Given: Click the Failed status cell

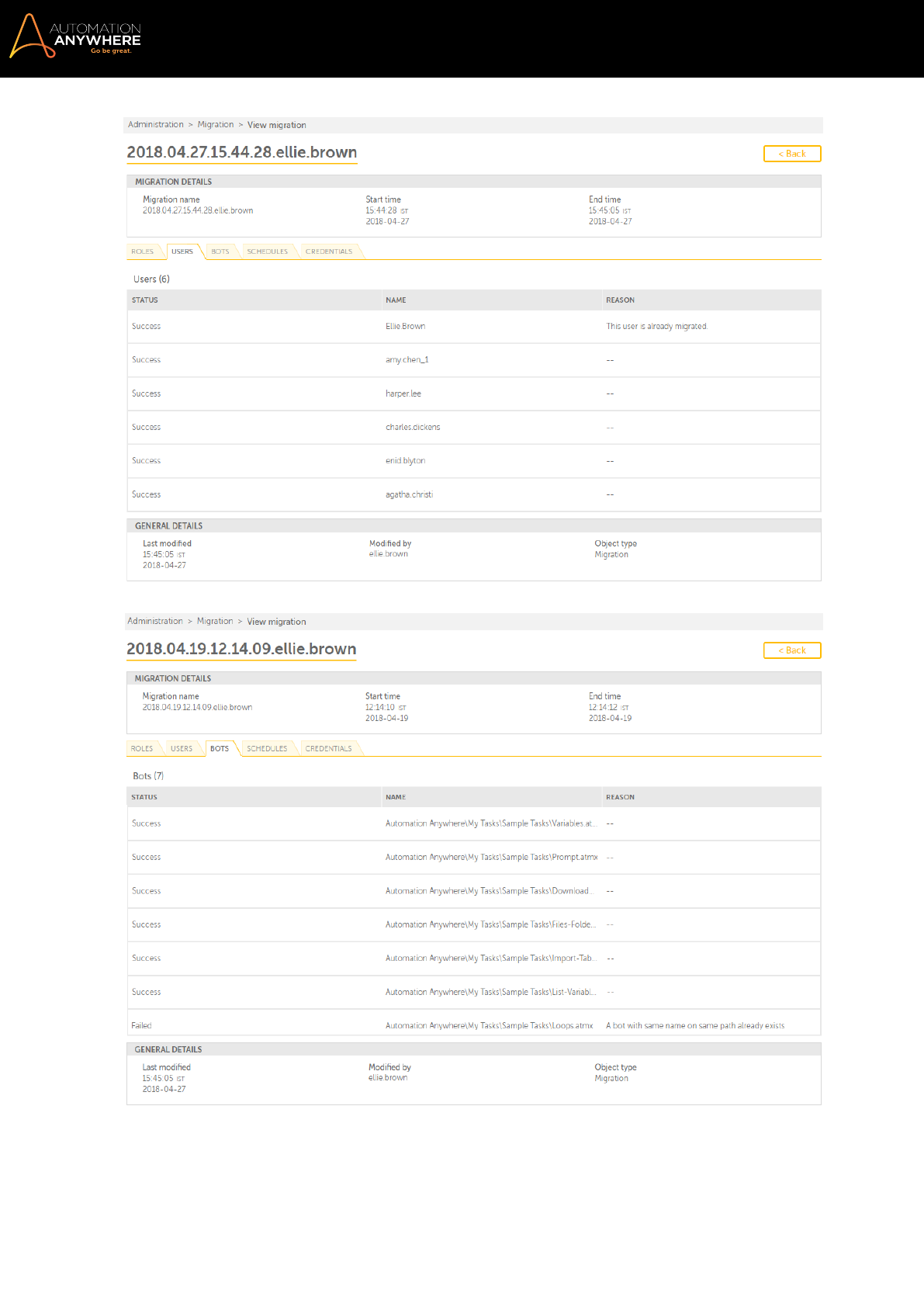Looking at the screenshot, I should [x=141, y=1026].
